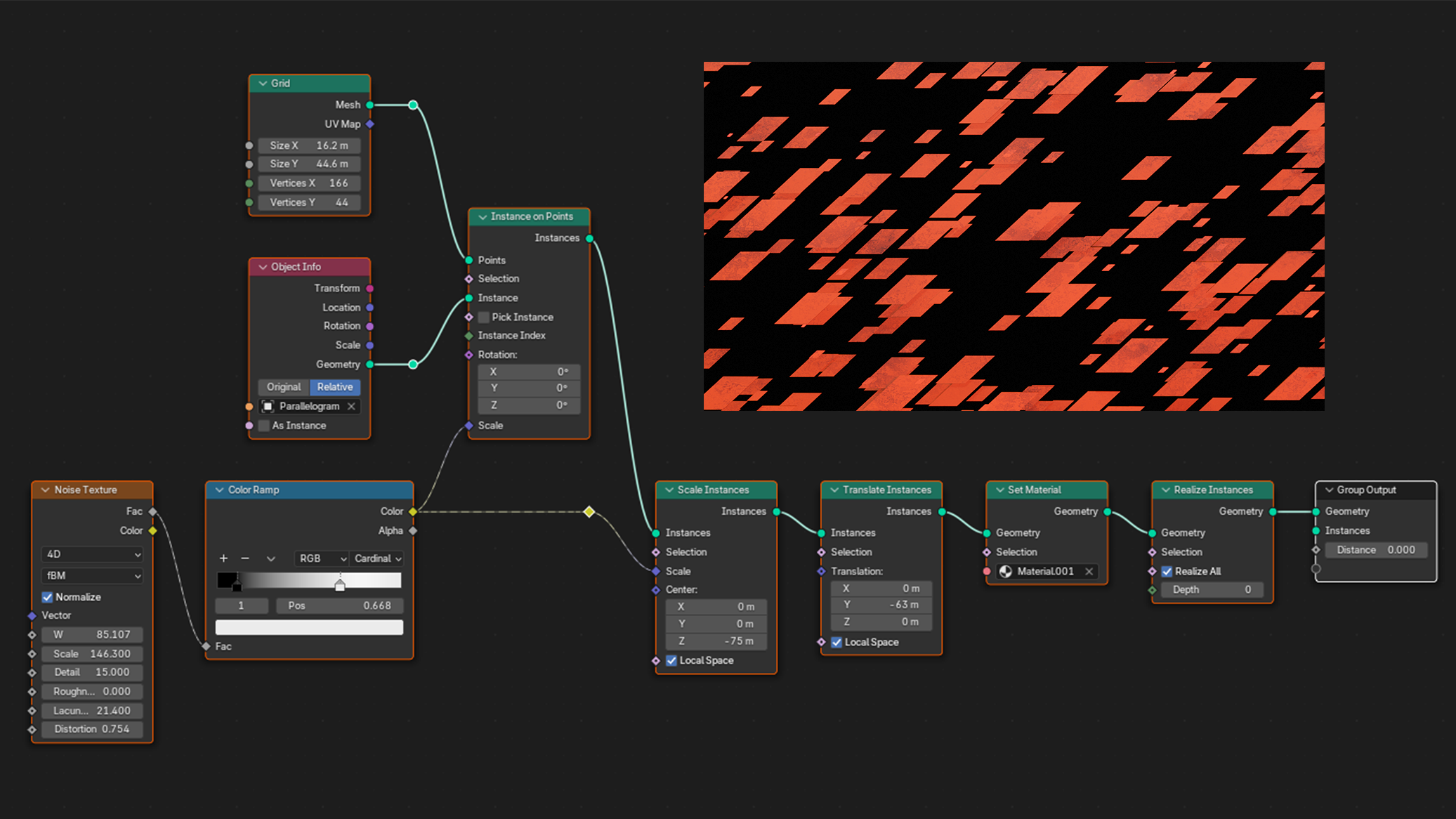Click the Relative button in Object Info
The width and height of the screenshot is (1456, 819).
click(x=334, y=387)
